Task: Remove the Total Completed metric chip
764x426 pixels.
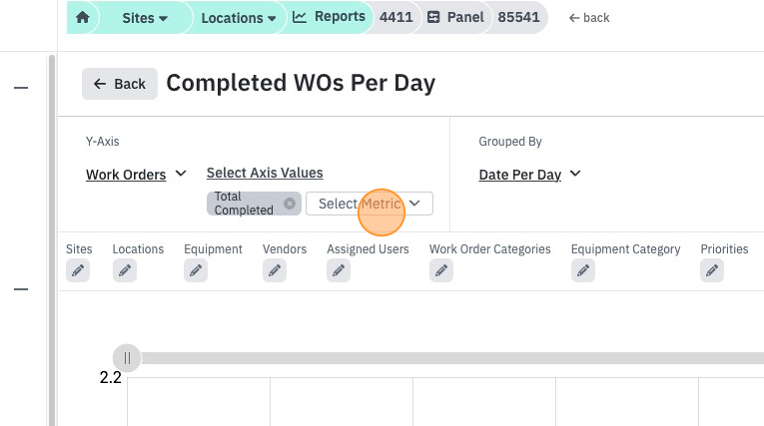Action: click(x=289, y=203)
